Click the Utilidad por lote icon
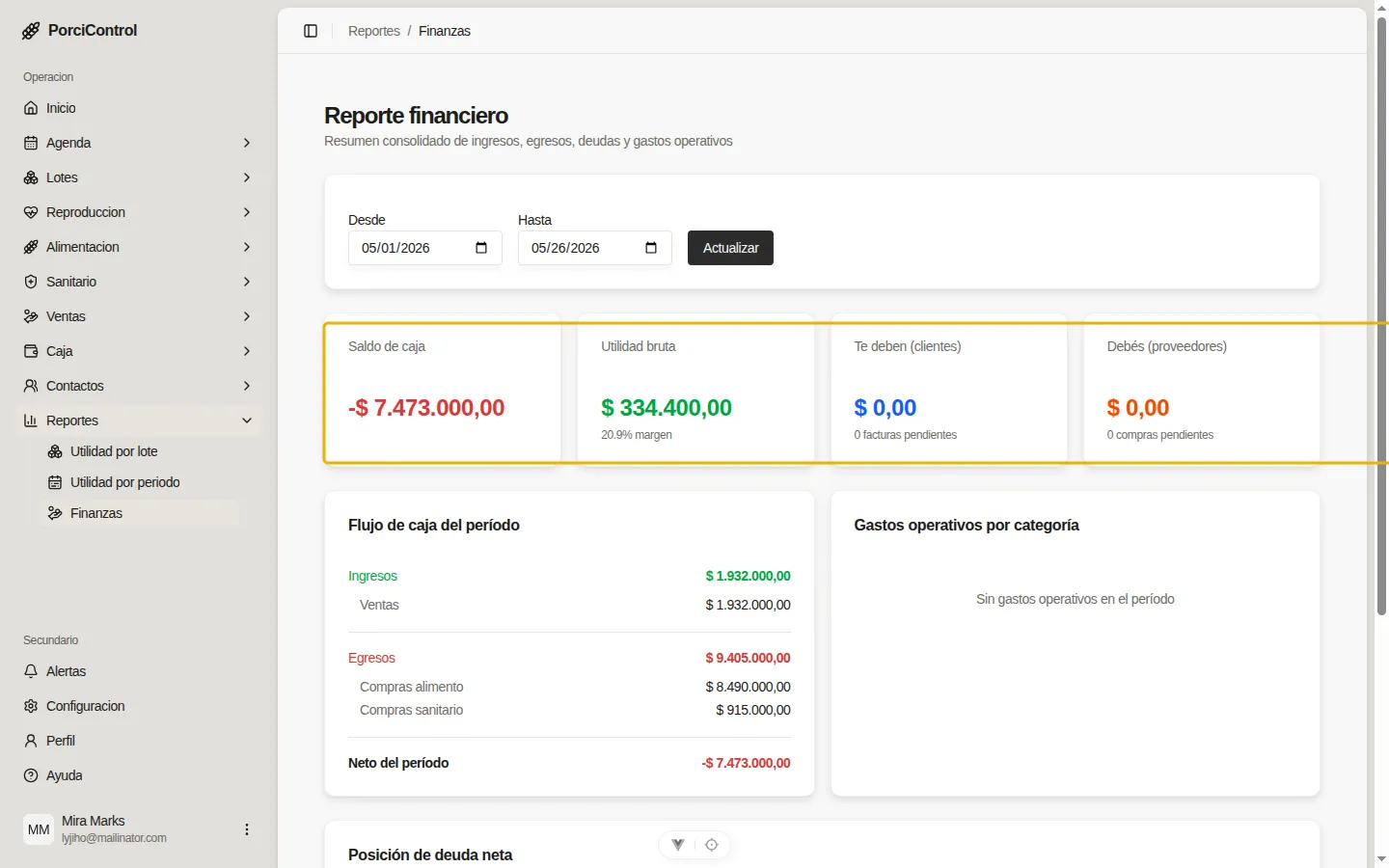The image size is (1389, 868). [x=55, y=451]
